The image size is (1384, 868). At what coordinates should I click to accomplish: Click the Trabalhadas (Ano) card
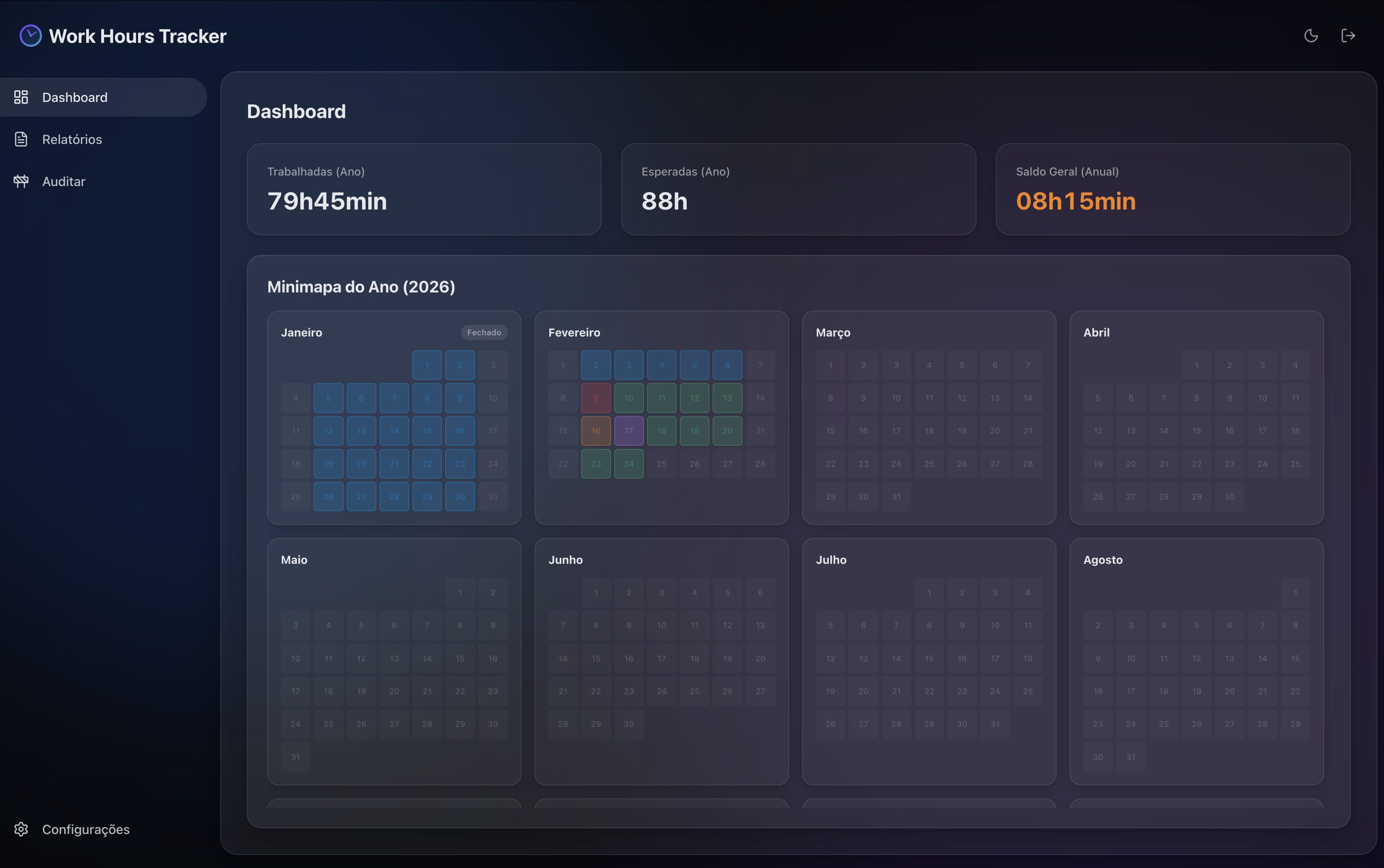click(424, 189)
